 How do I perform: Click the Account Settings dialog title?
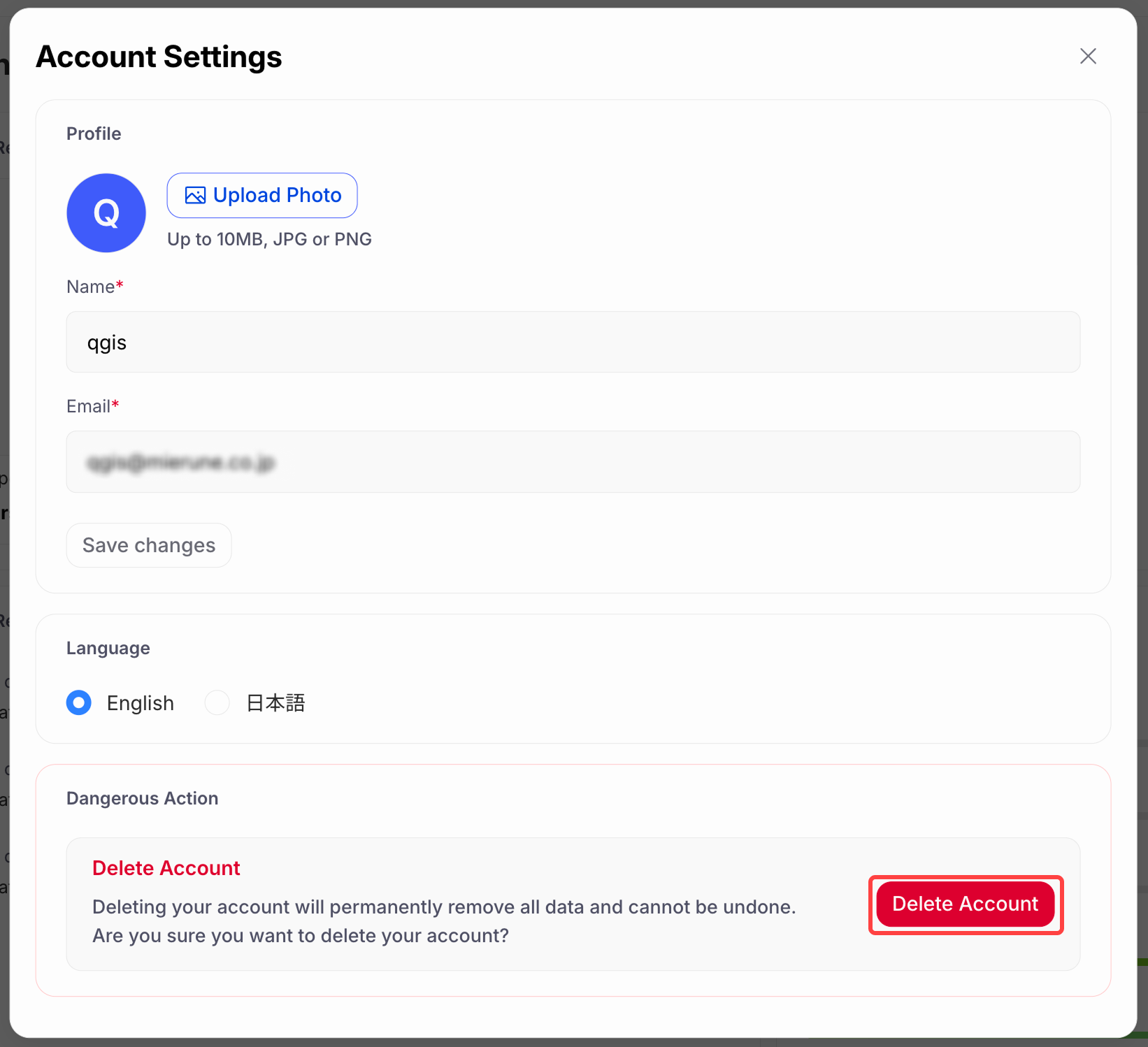tap(159, 57)
